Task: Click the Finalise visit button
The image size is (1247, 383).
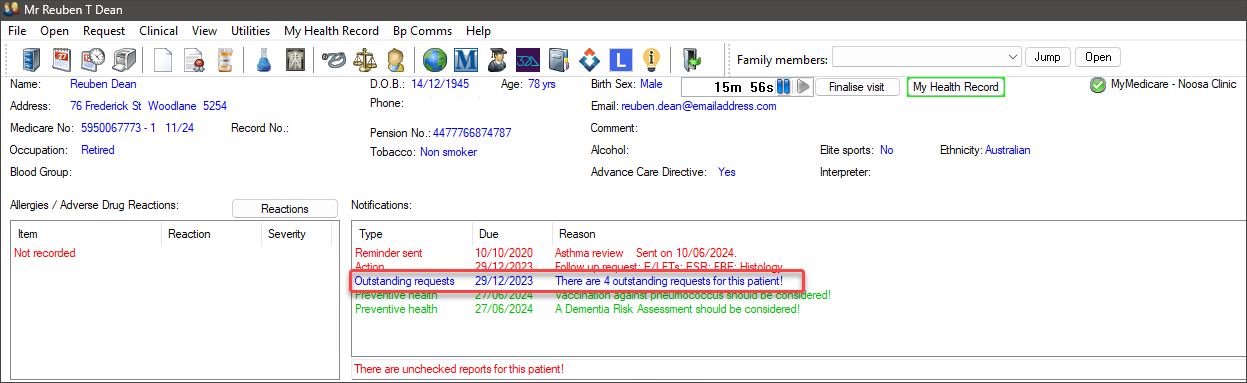Action: pyautogui.click(x=858, y=87)
